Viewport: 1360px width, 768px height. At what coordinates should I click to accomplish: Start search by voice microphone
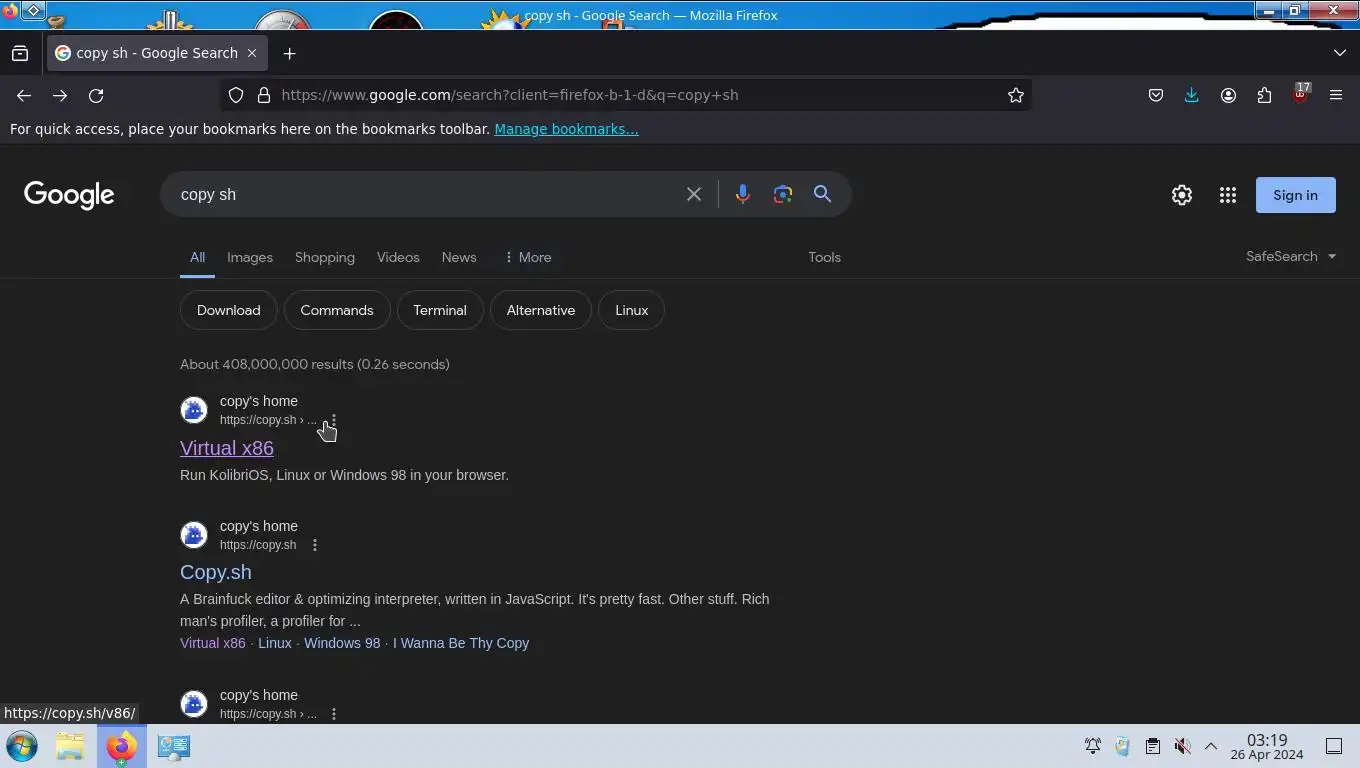click(742, 194)
